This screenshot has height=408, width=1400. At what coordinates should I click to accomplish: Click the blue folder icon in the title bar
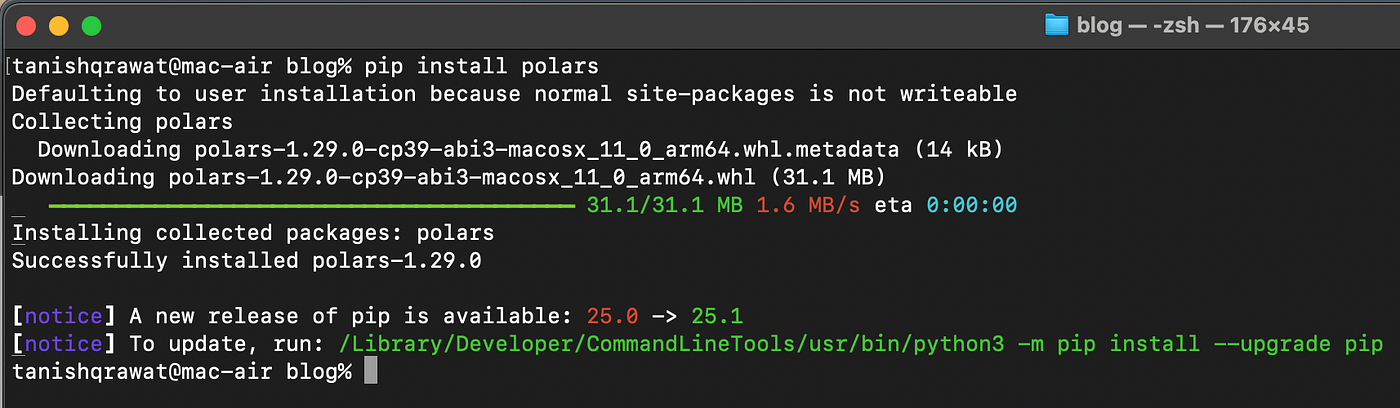coord(1057,25)
